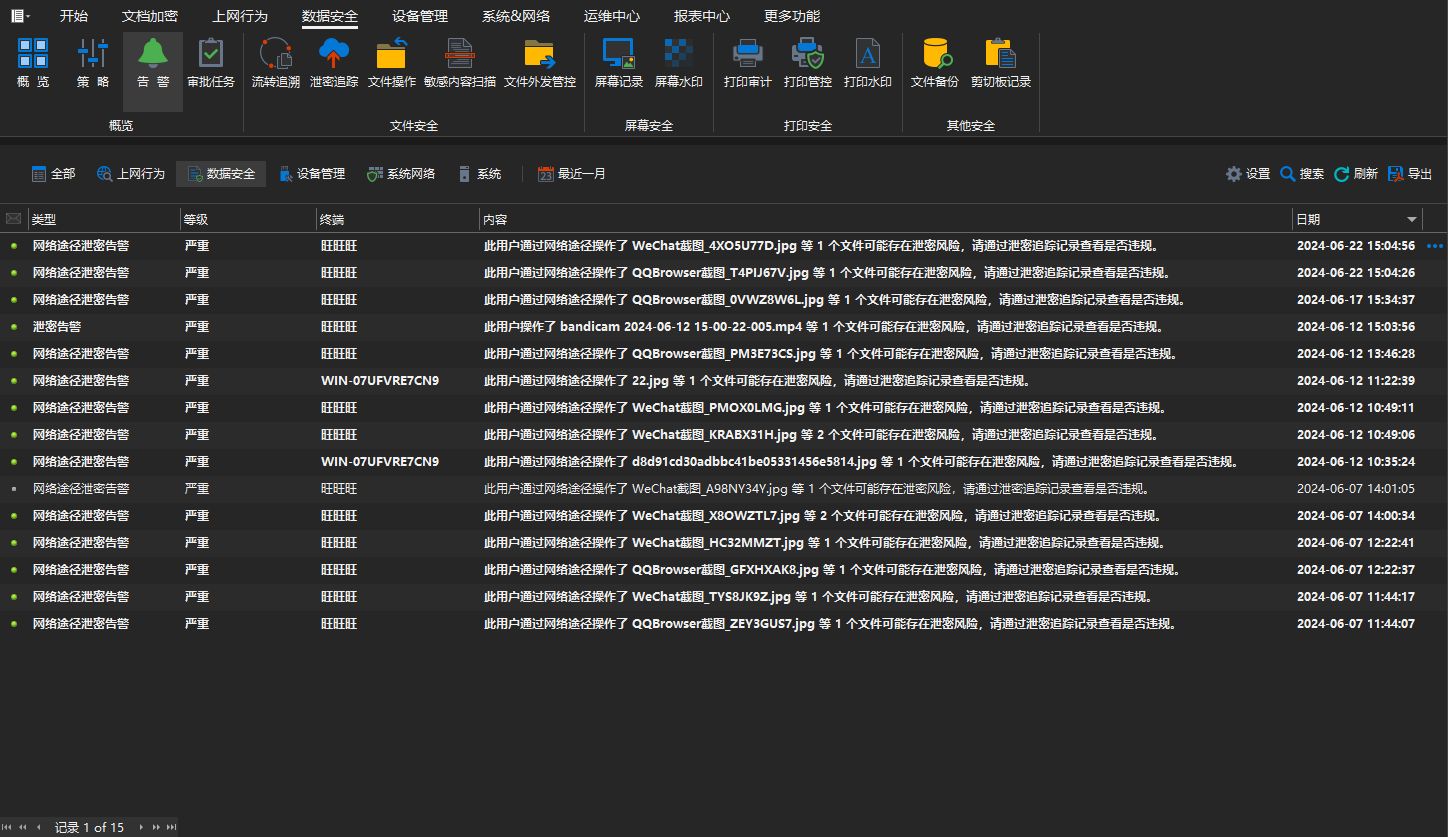Open the 策略 policy settings icon
The height and width of the screenshot is (837, 1448).
93,63
